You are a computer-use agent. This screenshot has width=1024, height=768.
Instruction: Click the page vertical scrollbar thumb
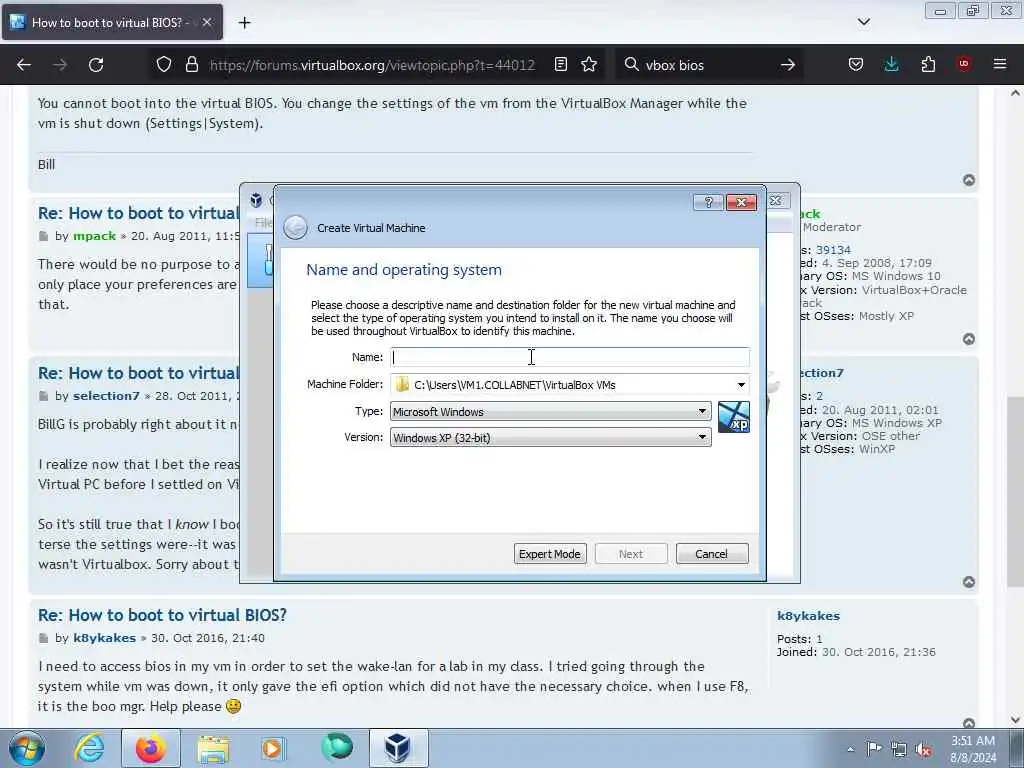1015,491
